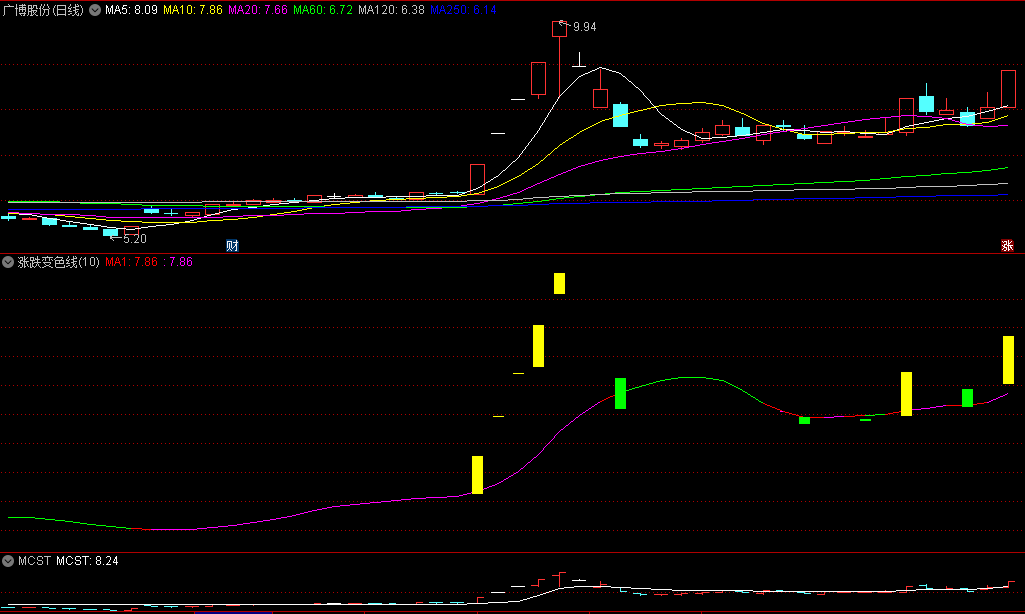
Task: Click the highest yellow bar in 涨跌变色线 panel
Action: pos(560,284)
